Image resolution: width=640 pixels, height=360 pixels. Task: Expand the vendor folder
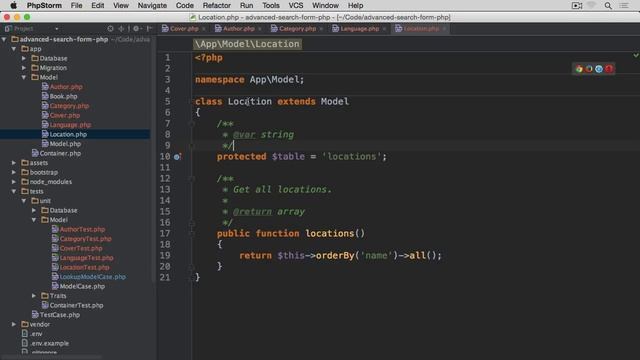pos(14,324)
